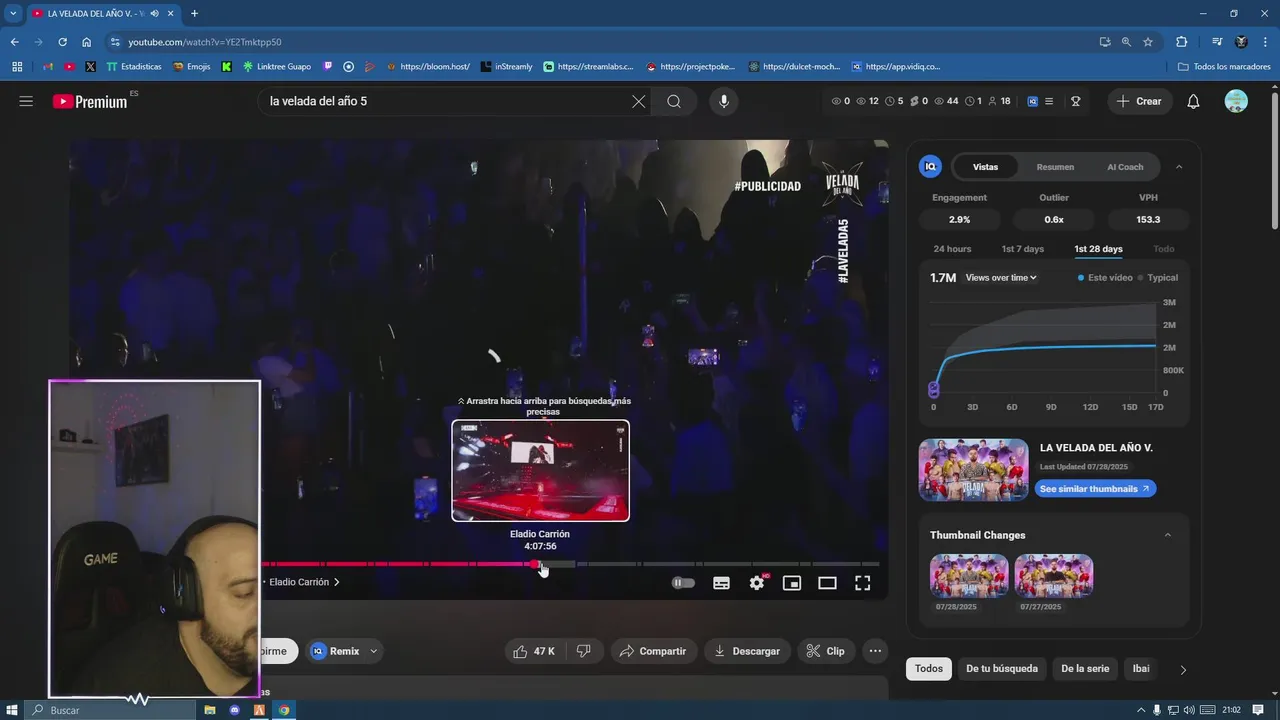Open Chrome apps grid in bookmarks bar
1280x720 pixels.
click(17, 67)
